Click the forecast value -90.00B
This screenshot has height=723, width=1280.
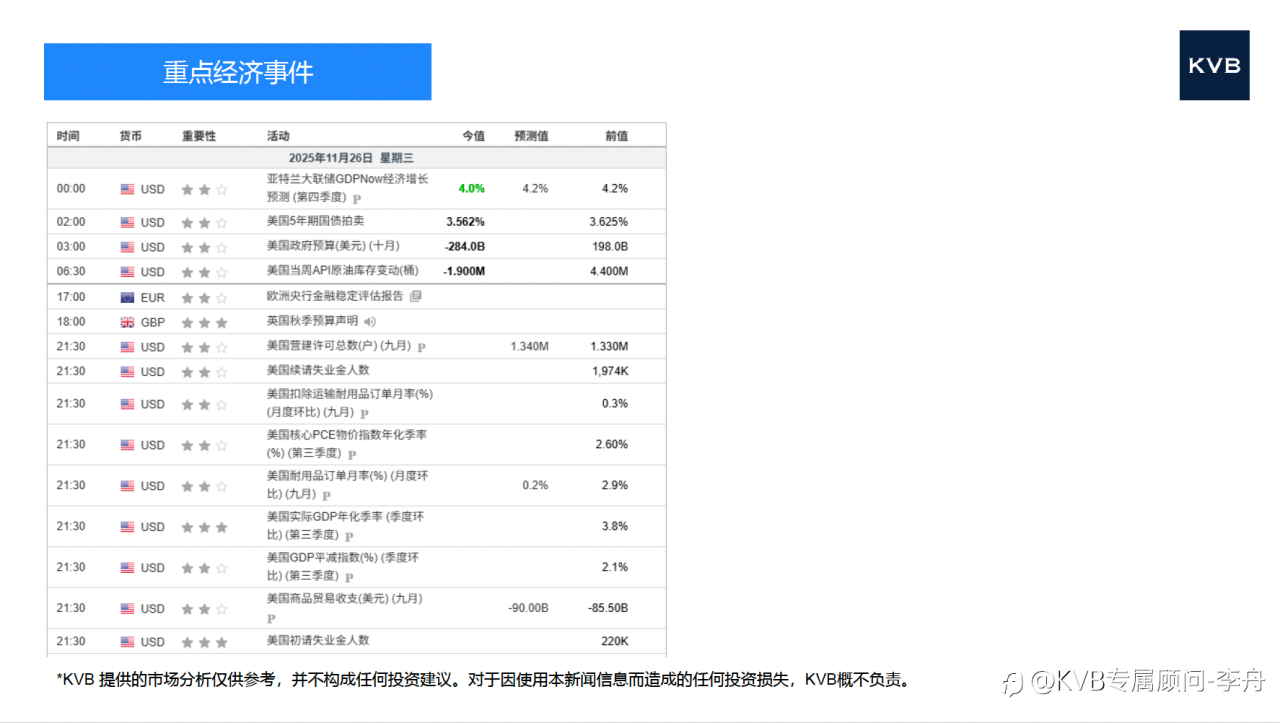click(x=528, y=608)
